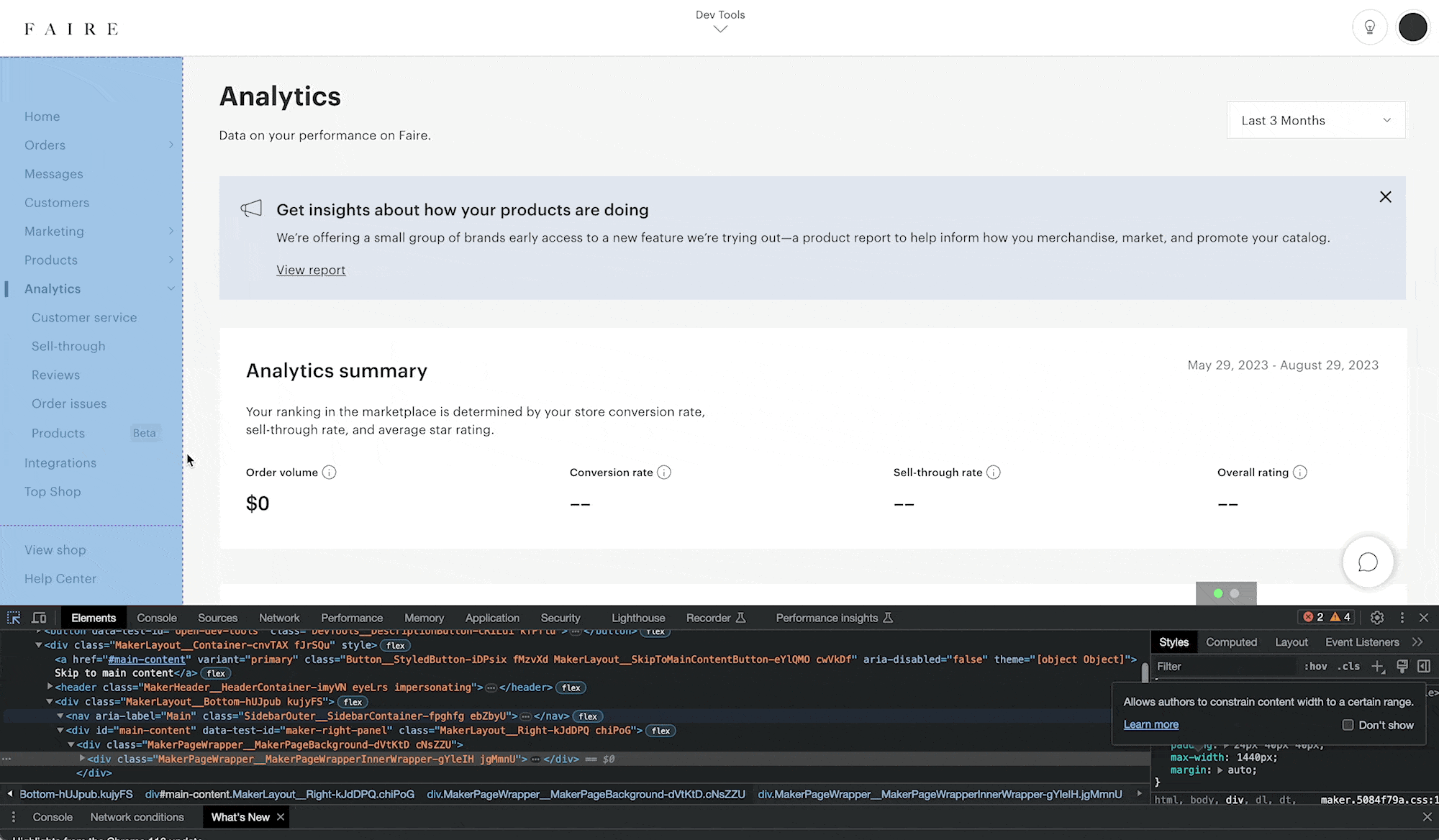Viewport: 1439px width, 840px height.
Task: Click the Order volume info tooltip icon
Action: (329, 472)
